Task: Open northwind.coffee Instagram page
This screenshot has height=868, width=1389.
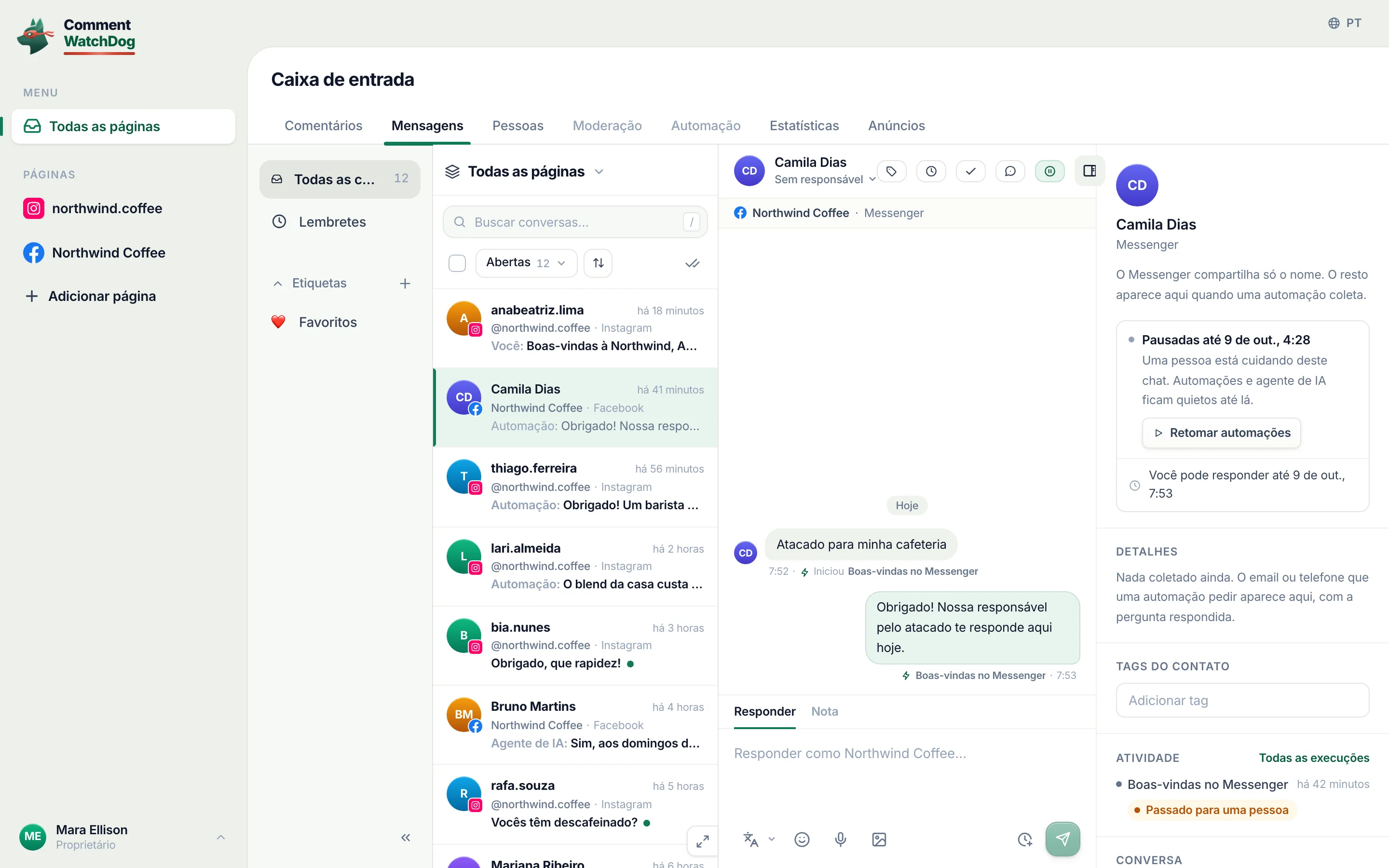Action: tap(93, 208)
